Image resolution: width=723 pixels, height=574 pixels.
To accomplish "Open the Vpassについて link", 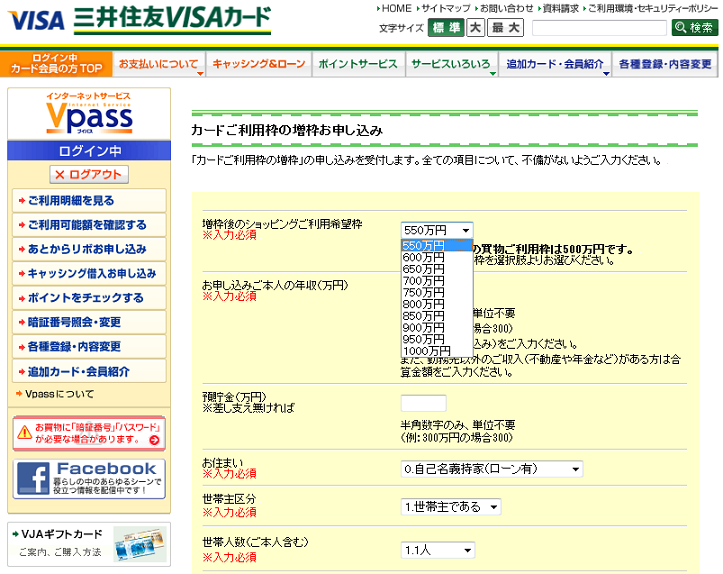I will click(59, 394).
